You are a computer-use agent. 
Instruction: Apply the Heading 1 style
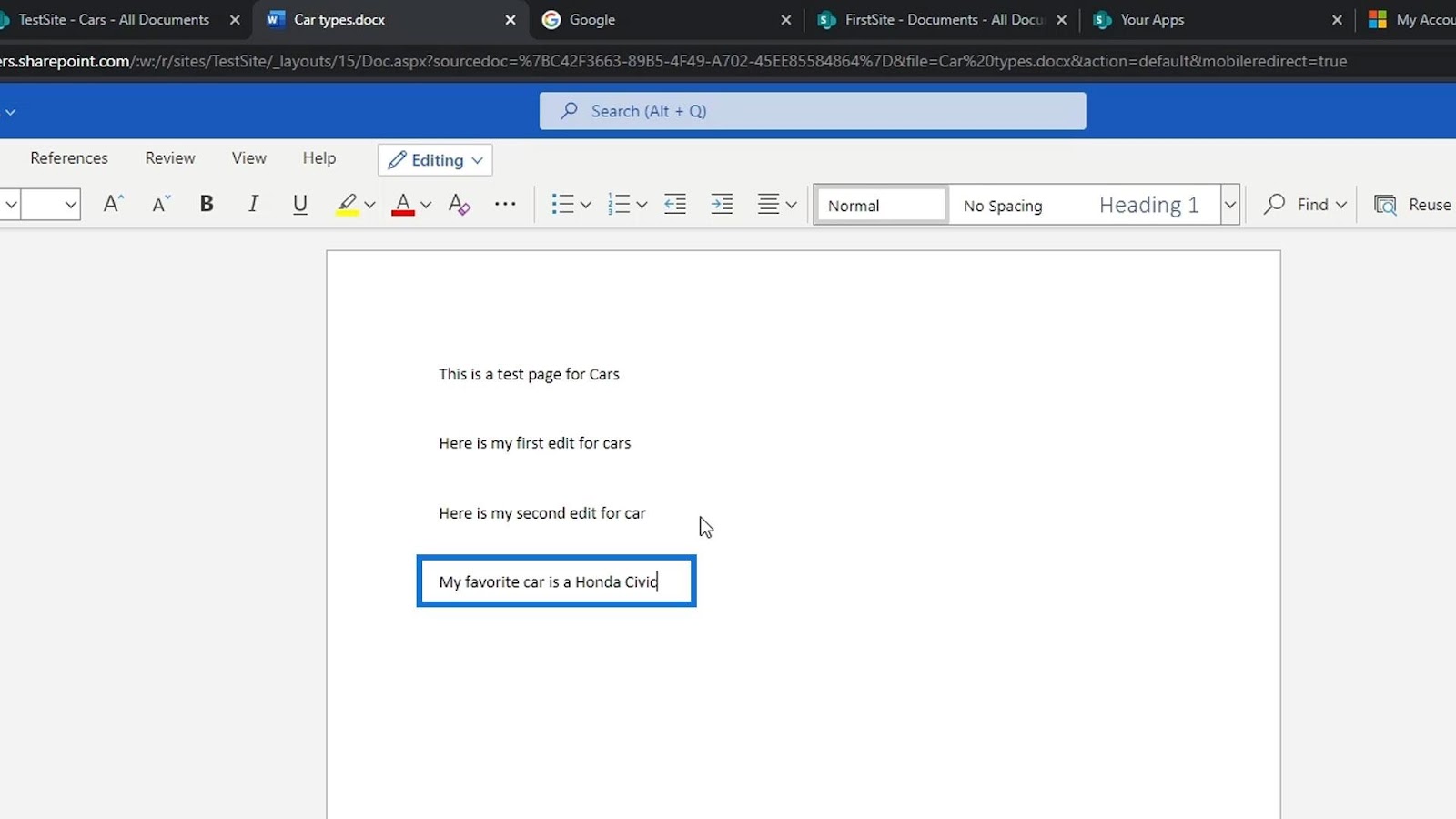coord(1148,206)
